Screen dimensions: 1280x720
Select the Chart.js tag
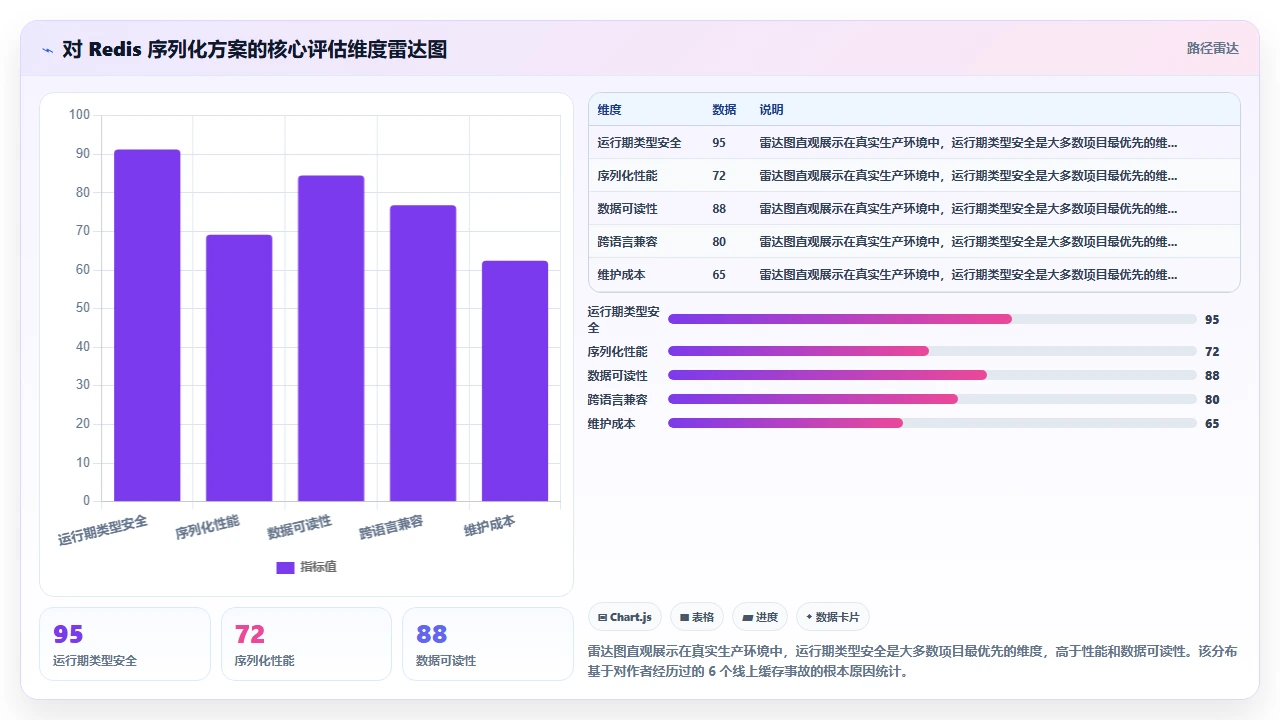pos(624,617)
